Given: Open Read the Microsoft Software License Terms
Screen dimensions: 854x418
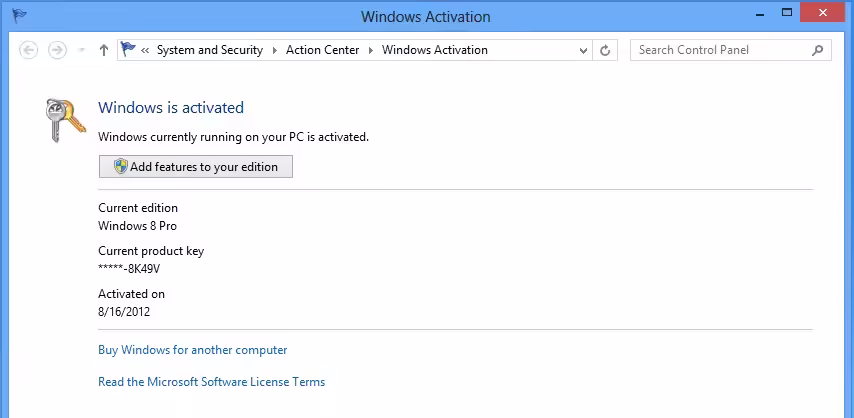Looking at the screenshot, I should coord(211,382).
